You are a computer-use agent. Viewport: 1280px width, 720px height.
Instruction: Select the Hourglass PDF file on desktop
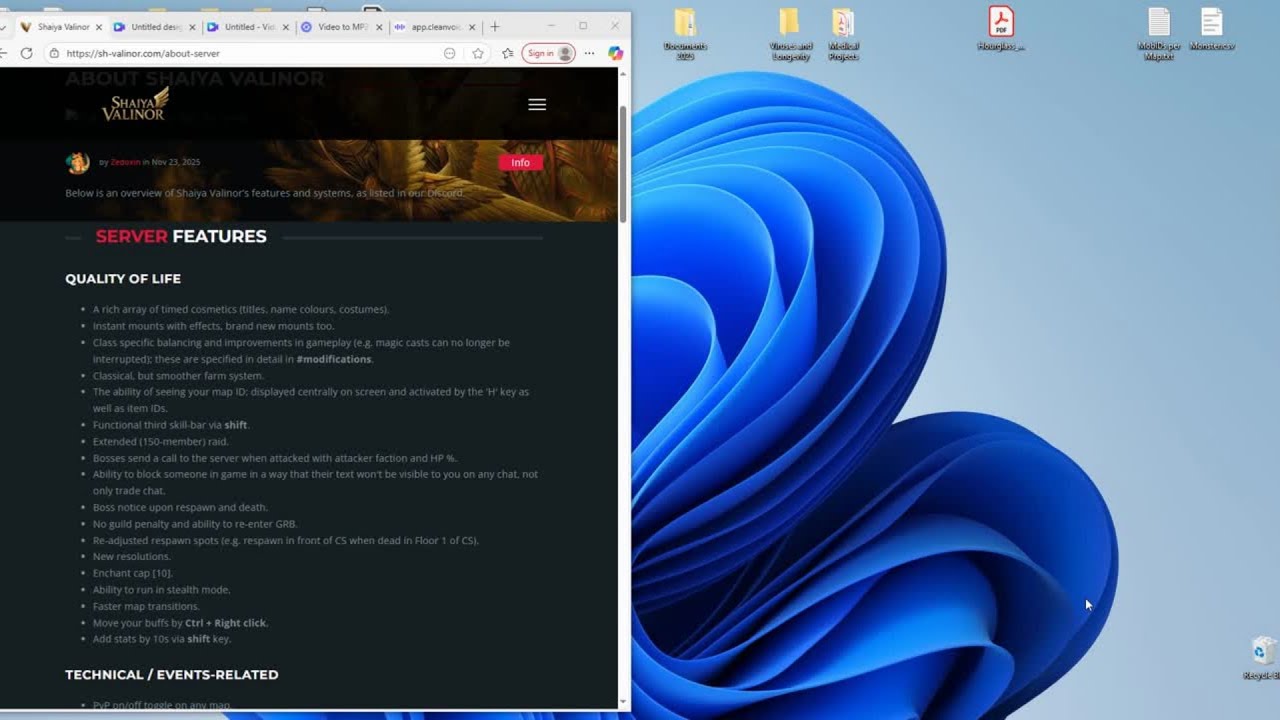pyautogui.click(x=1001, y=29)
